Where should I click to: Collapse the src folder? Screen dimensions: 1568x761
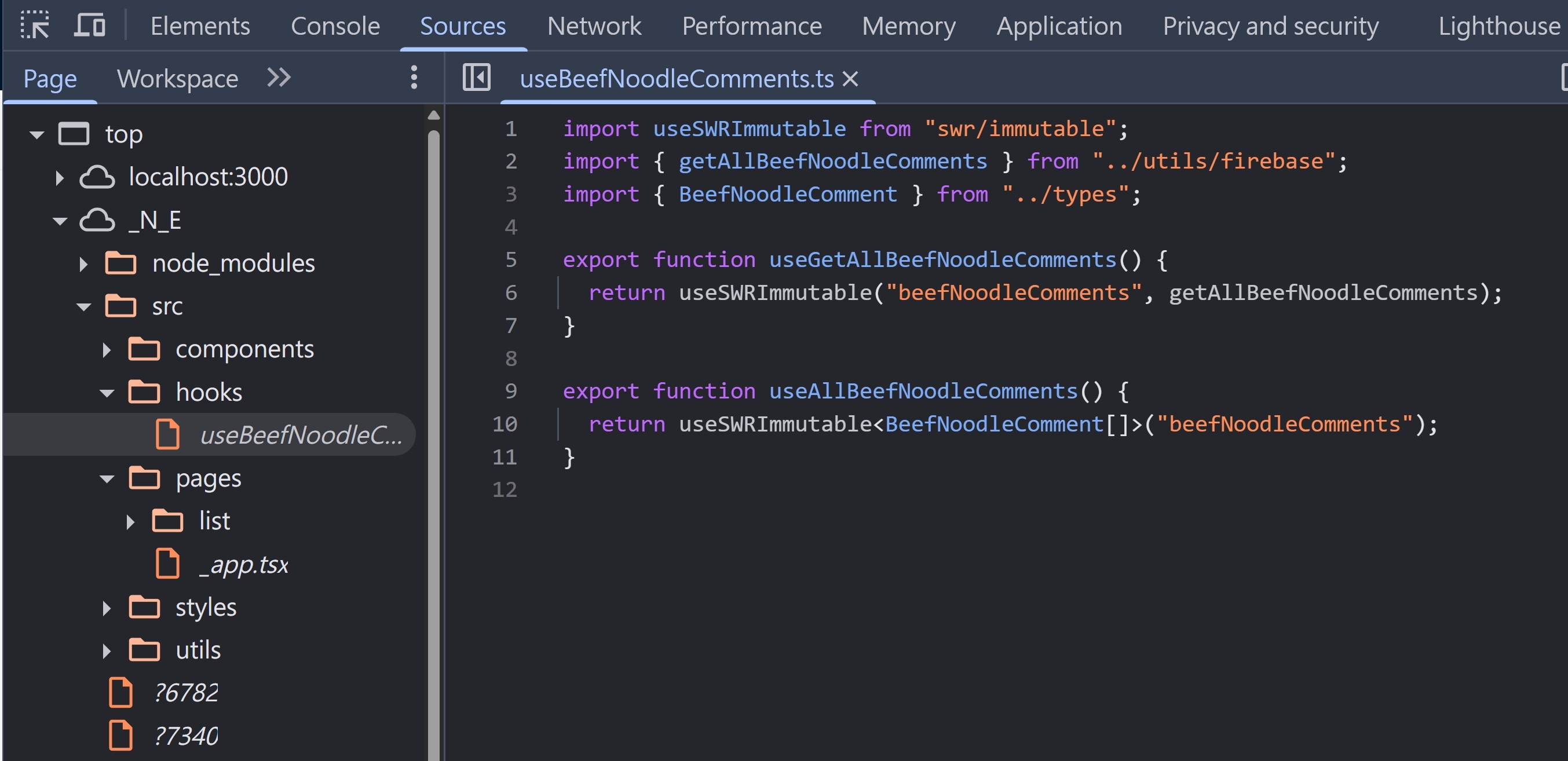[x=83, y=306]
